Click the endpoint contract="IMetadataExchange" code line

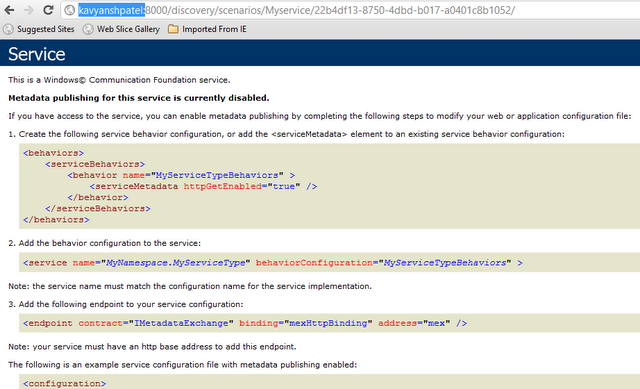tap(245, 323)
